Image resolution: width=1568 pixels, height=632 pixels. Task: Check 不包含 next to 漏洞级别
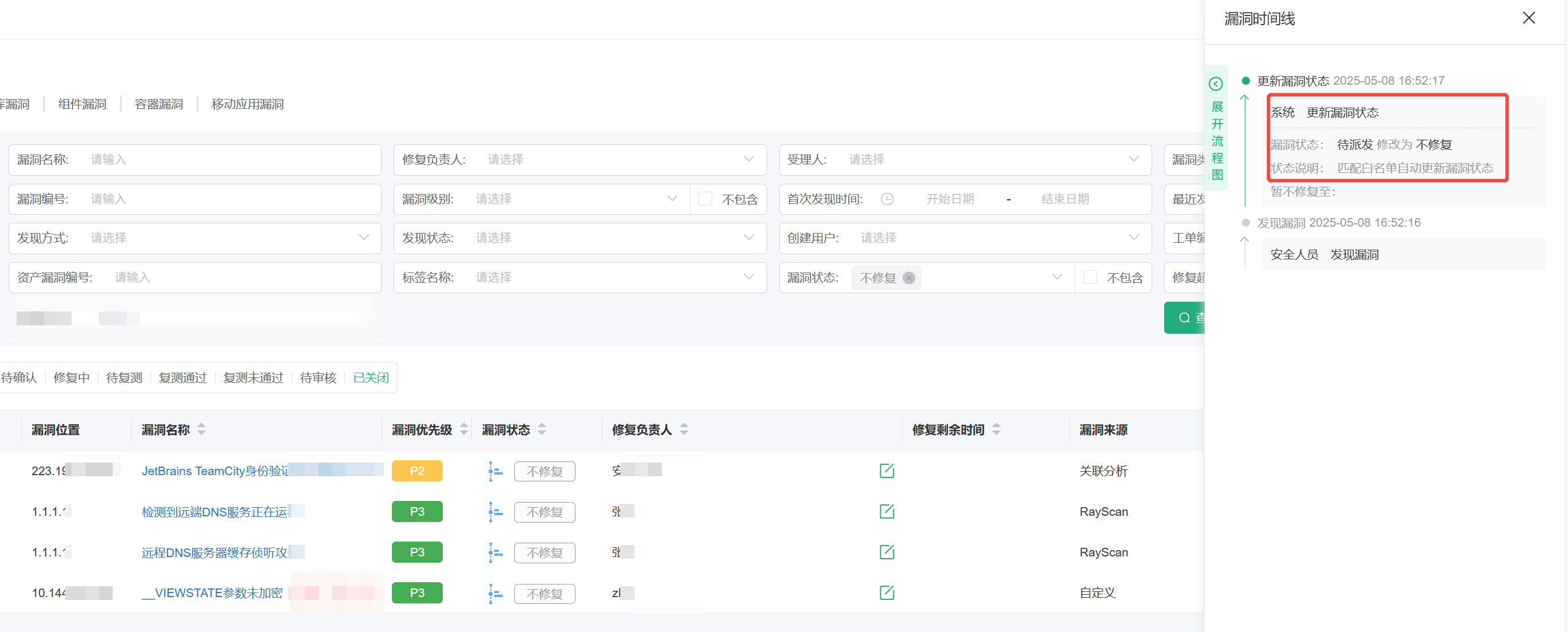click(x=705, y=199)
